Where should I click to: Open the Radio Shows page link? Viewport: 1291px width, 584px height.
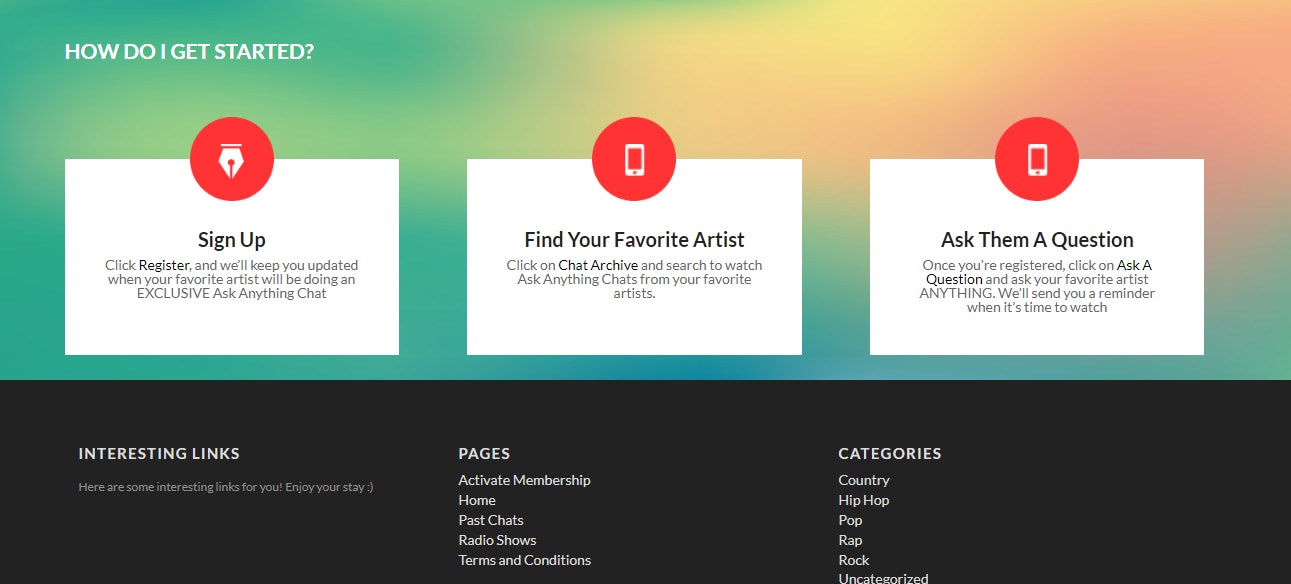[x=497, y=540]
